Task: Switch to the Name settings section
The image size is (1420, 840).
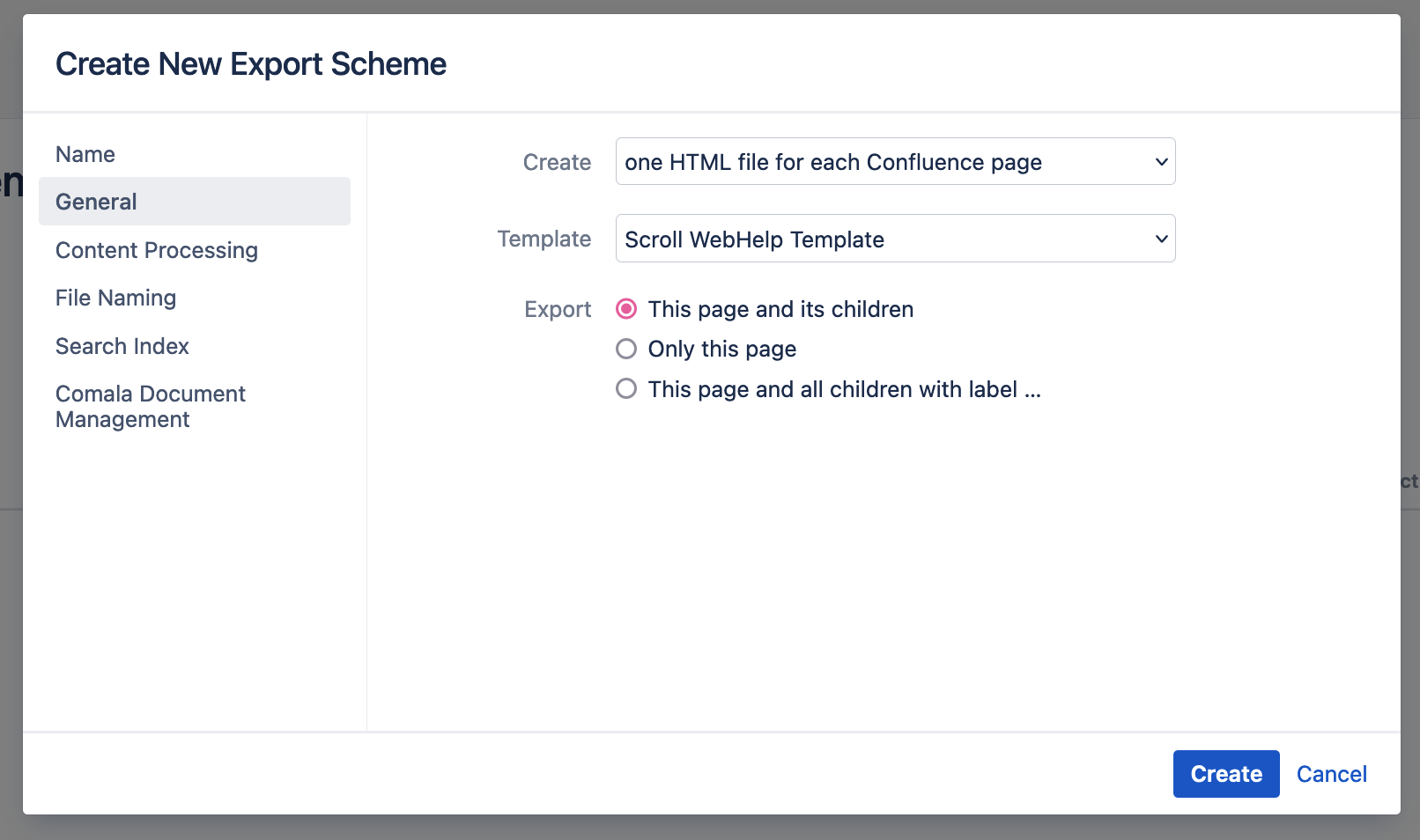Action: (85, 154)
